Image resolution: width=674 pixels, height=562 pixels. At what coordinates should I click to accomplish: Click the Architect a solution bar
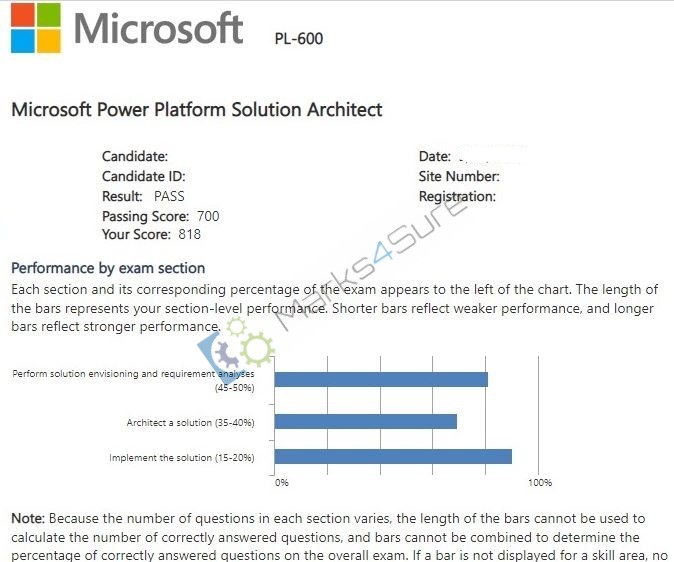click(366, 421)
